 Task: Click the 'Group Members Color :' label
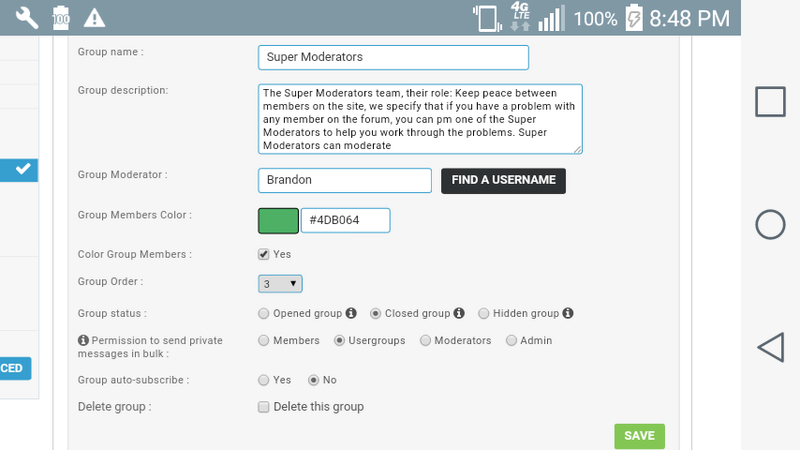click(135, 215)
